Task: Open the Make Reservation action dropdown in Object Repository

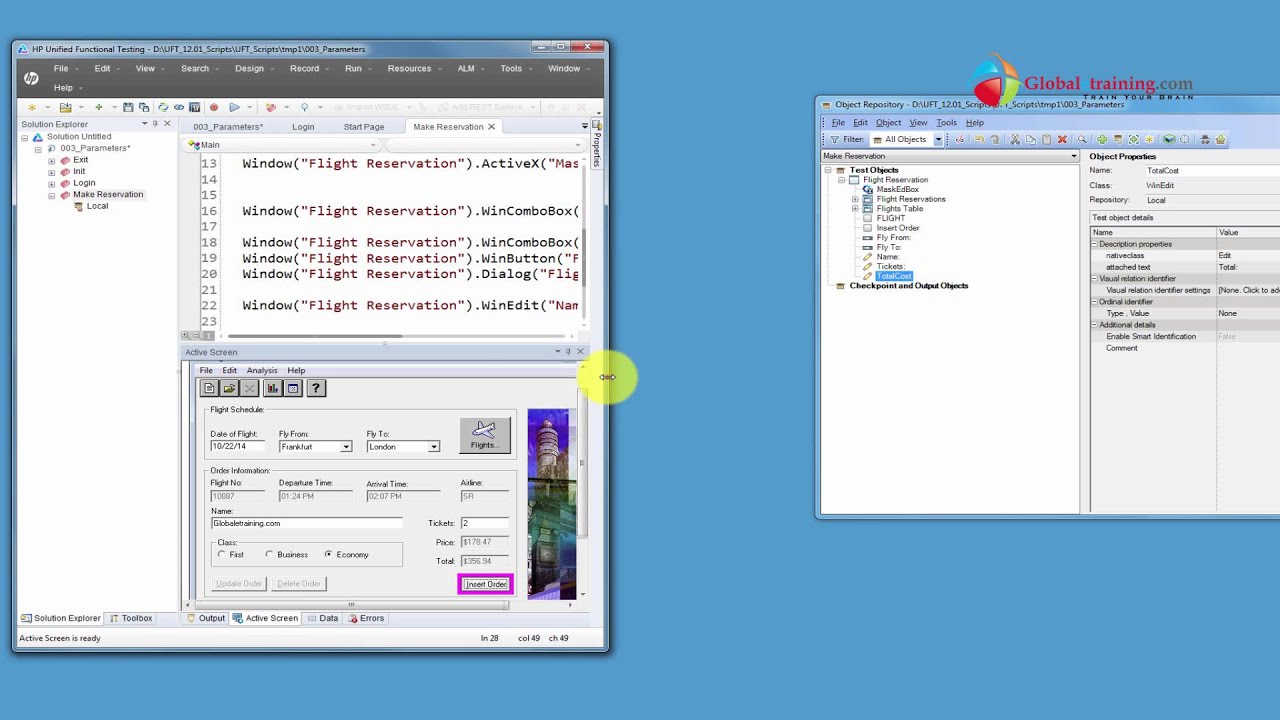Action: (1074, 156)
